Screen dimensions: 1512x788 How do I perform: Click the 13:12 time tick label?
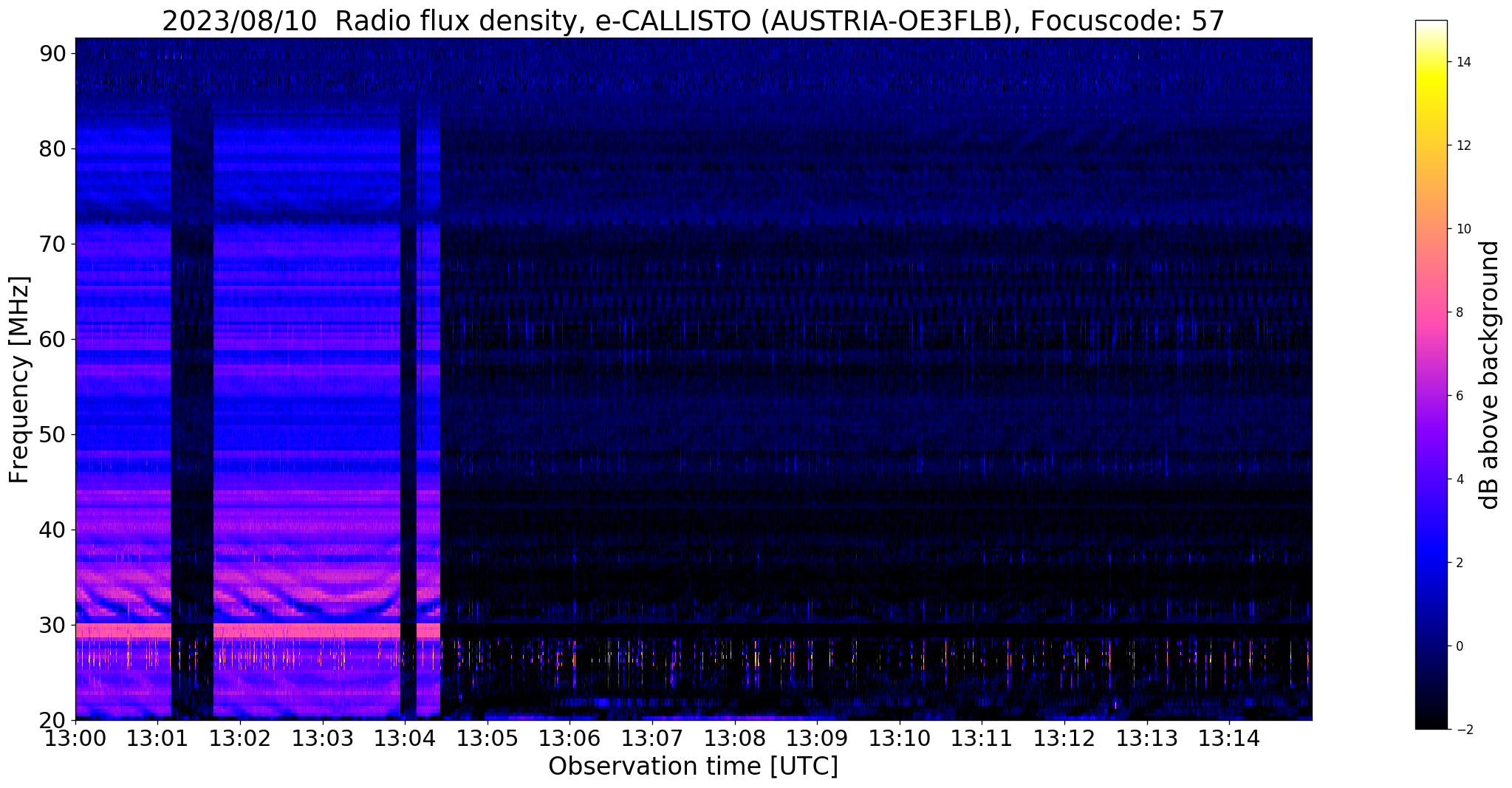[x=1064, y=739]
